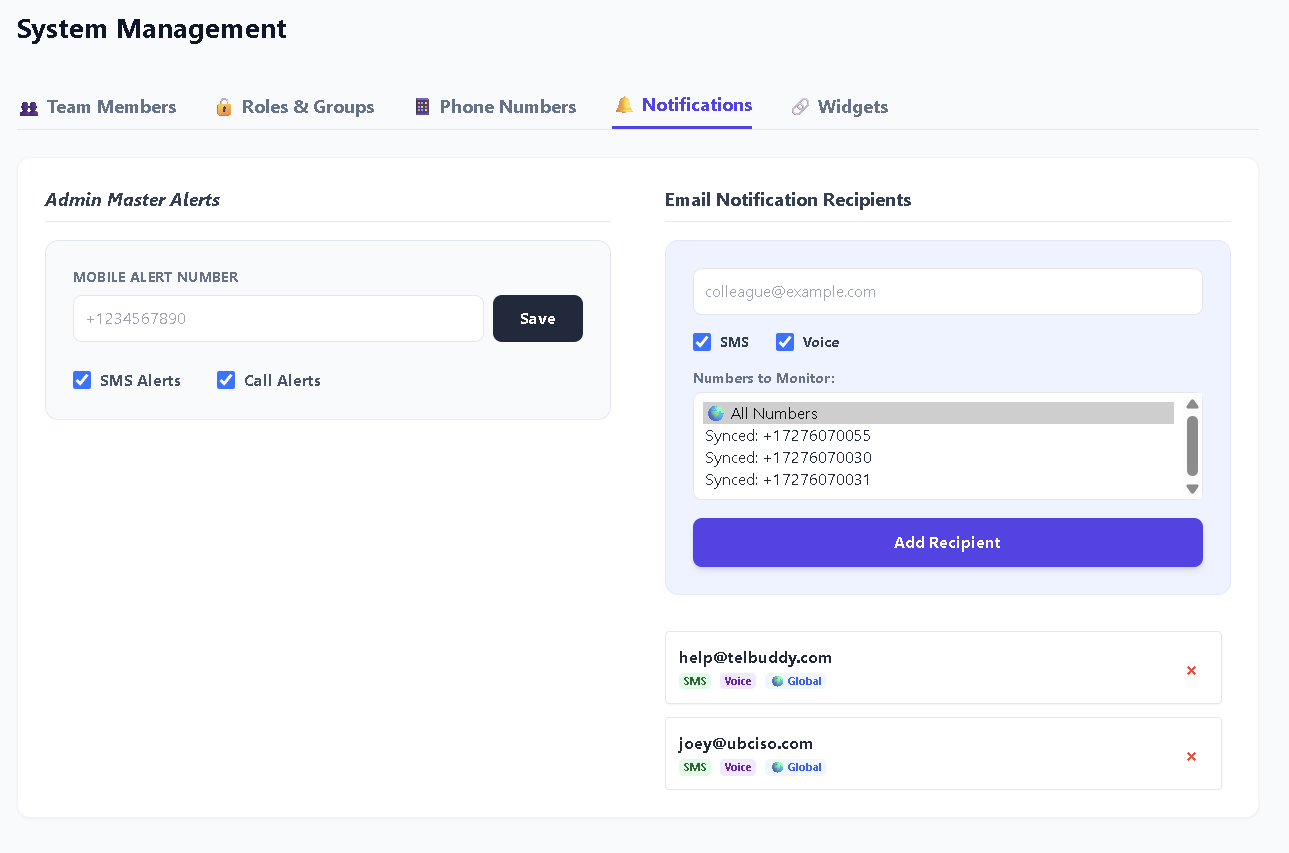Remove the help@telbuddy.com recipient
Viewport: 1289px width, 853px height.
click(x=1191, y=671)
